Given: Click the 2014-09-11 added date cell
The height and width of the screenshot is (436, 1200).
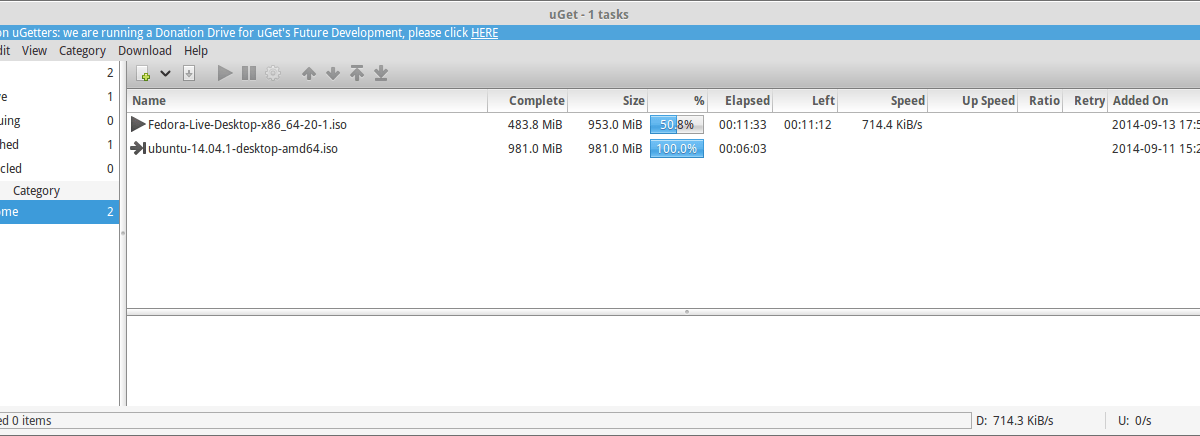Looking at the screenshot, I should [1155, 149].
